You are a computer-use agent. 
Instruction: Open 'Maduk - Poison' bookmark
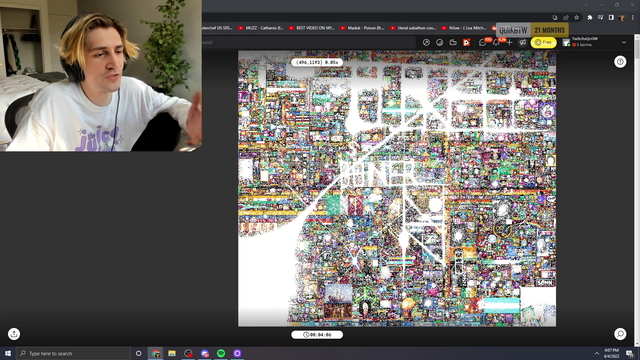(x=362, y=28)
